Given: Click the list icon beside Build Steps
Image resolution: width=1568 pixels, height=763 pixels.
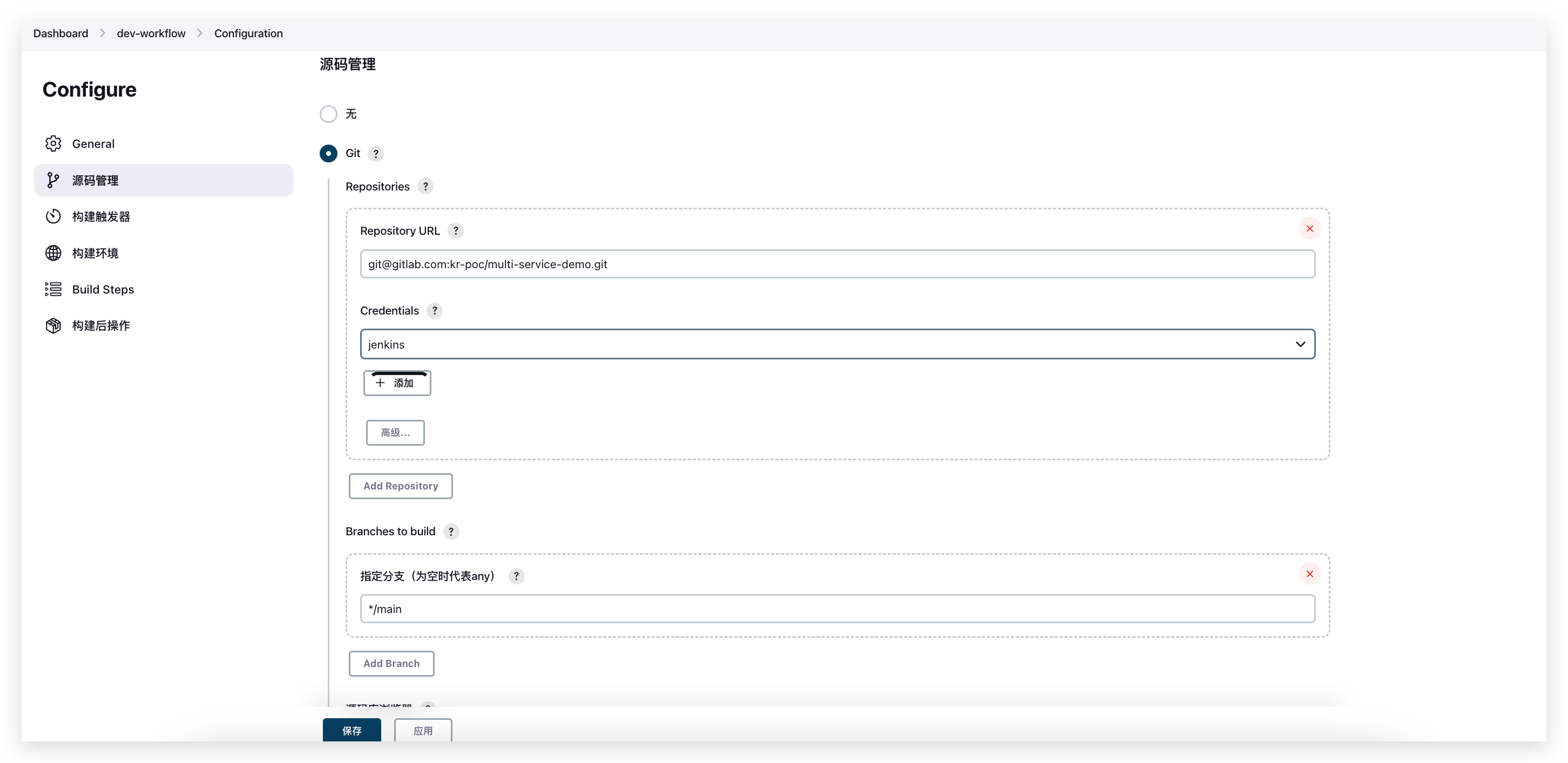Looking at the screenshot, I should 53,289.
